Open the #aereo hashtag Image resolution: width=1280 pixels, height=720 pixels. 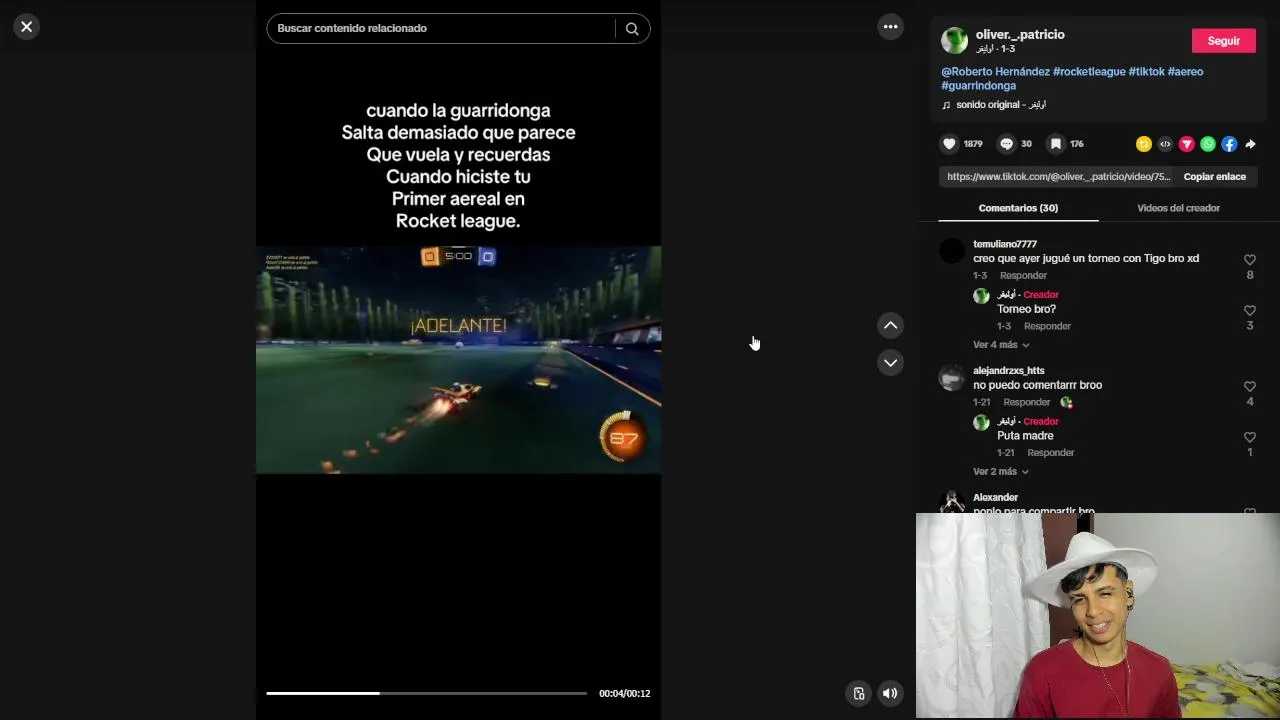point(1185,72)
